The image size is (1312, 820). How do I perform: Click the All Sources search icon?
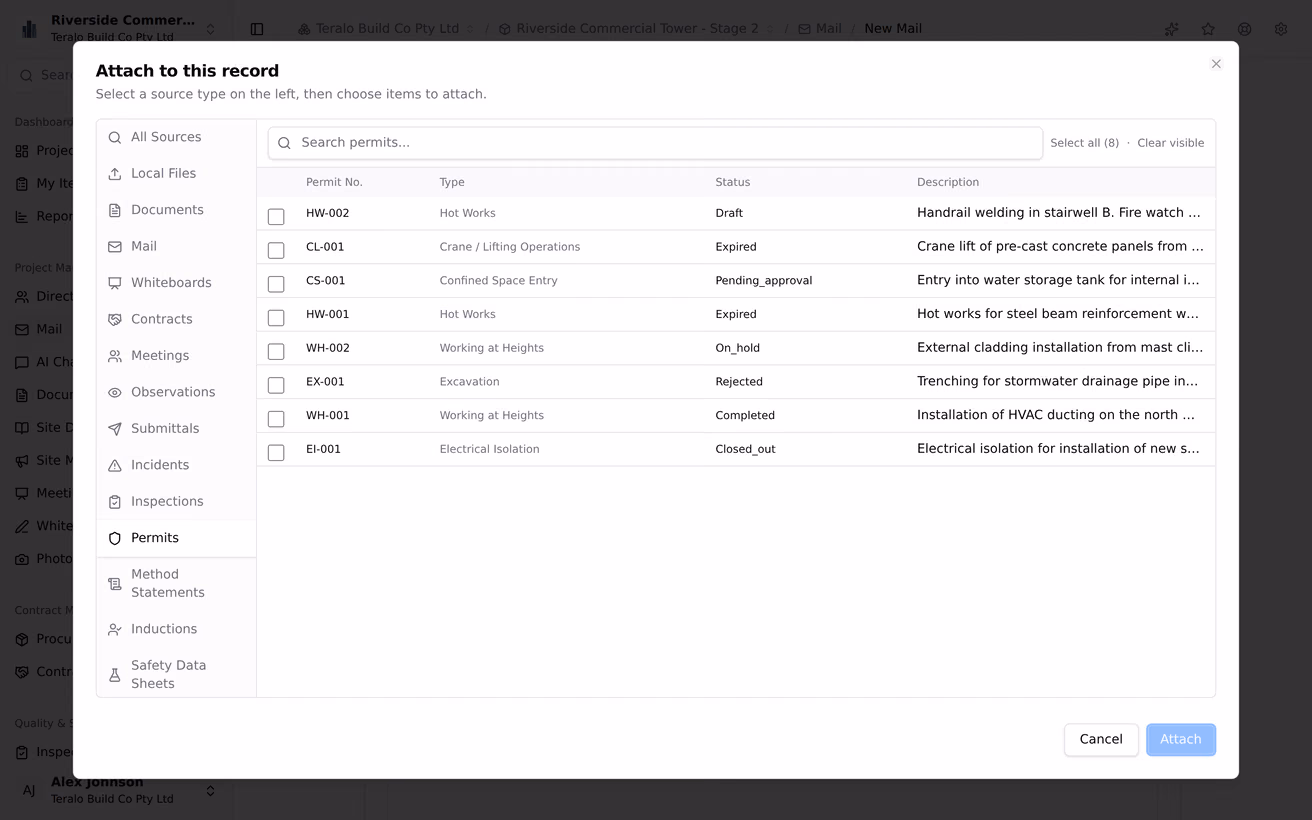click(x=115, y=138)
